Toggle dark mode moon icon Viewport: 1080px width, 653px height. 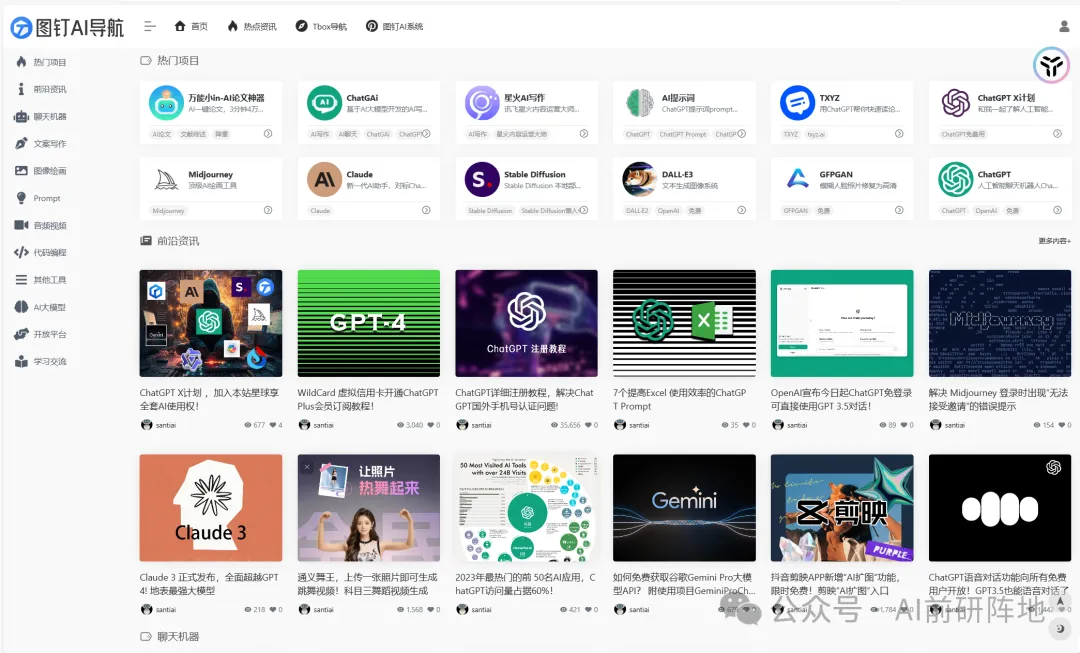click(x=1060, y=629)
